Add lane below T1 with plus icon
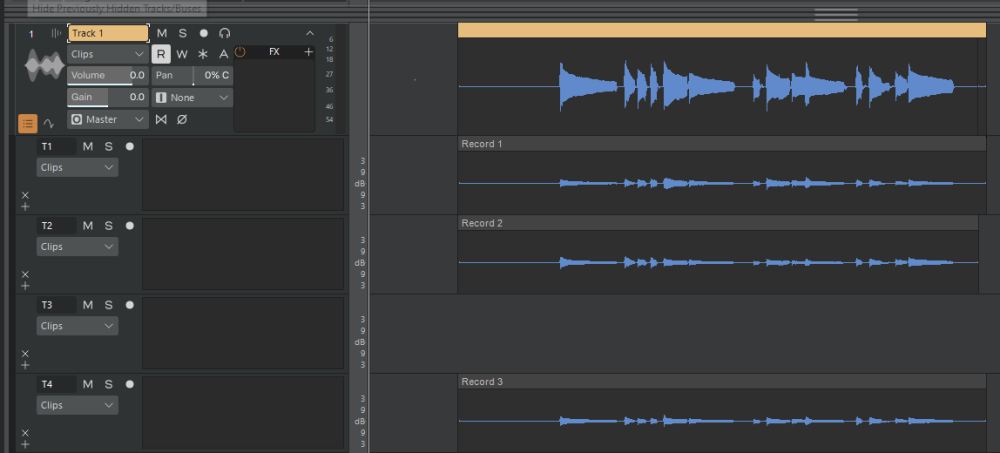 (25, 207)
